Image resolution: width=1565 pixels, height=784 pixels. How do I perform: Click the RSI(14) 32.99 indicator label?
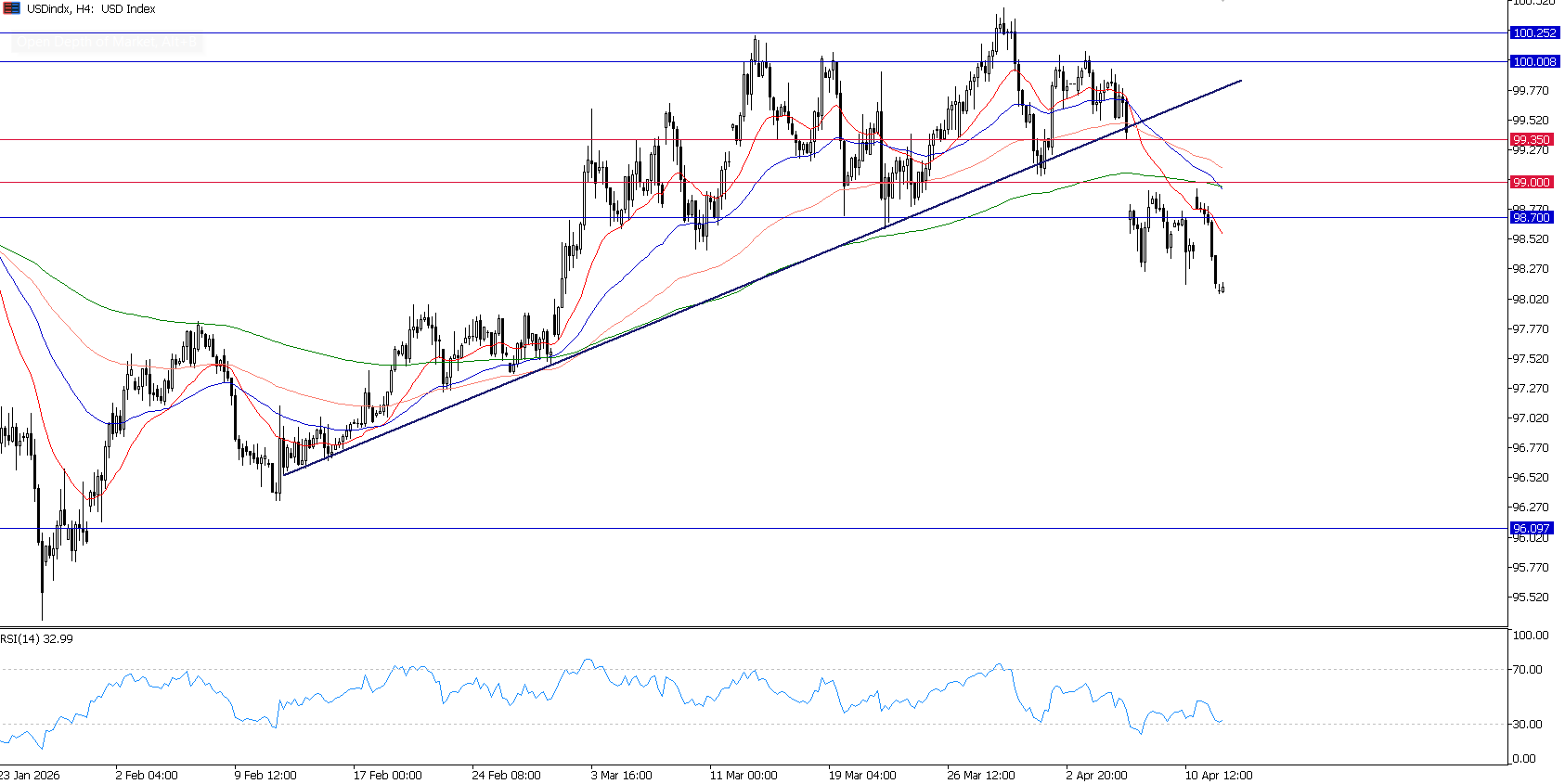37,638
